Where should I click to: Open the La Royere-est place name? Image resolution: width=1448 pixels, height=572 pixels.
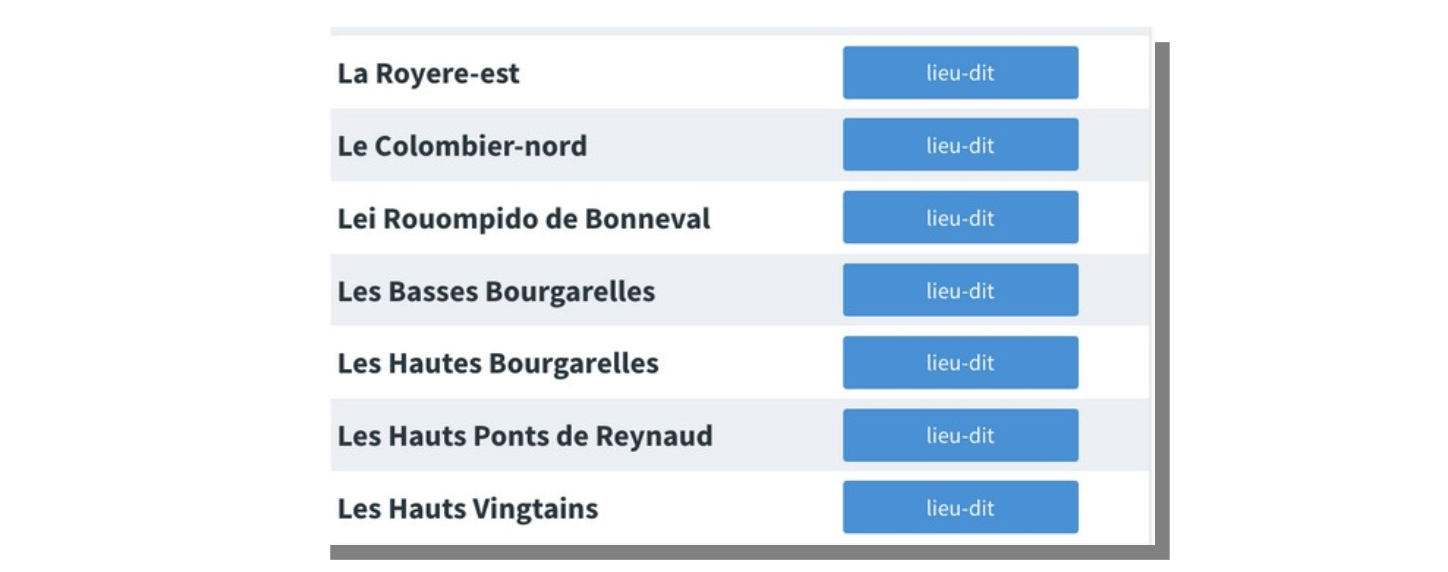coord(428,74)
